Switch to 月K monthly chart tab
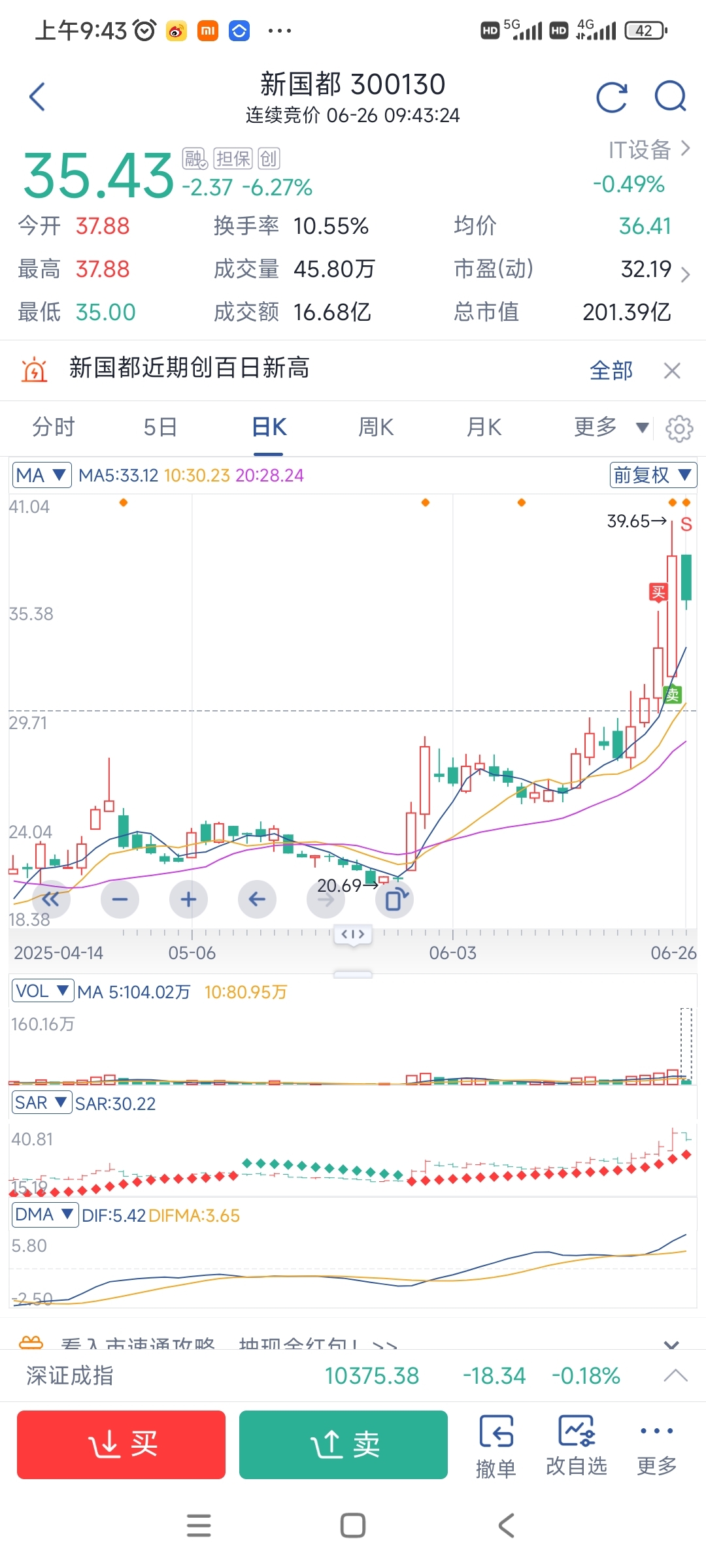 (x=484, y=427)
